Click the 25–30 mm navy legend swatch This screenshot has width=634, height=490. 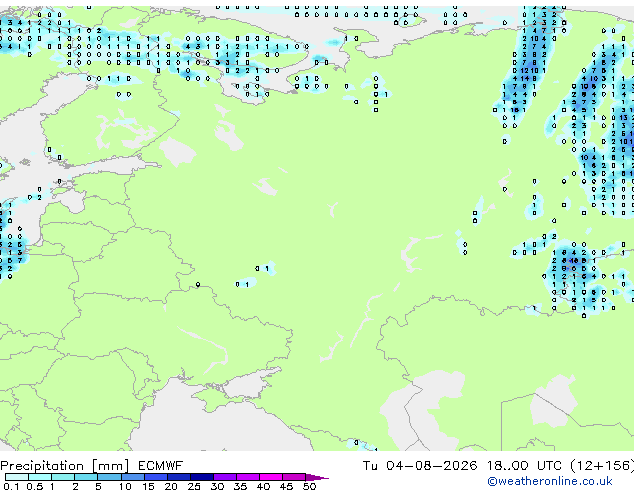coord(201,477)
